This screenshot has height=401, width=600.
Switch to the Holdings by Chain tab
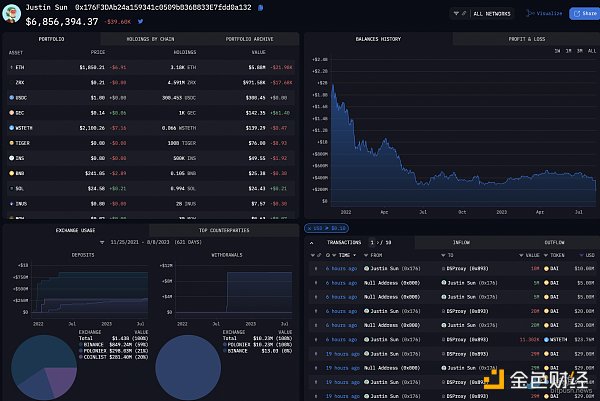(151, 38)
